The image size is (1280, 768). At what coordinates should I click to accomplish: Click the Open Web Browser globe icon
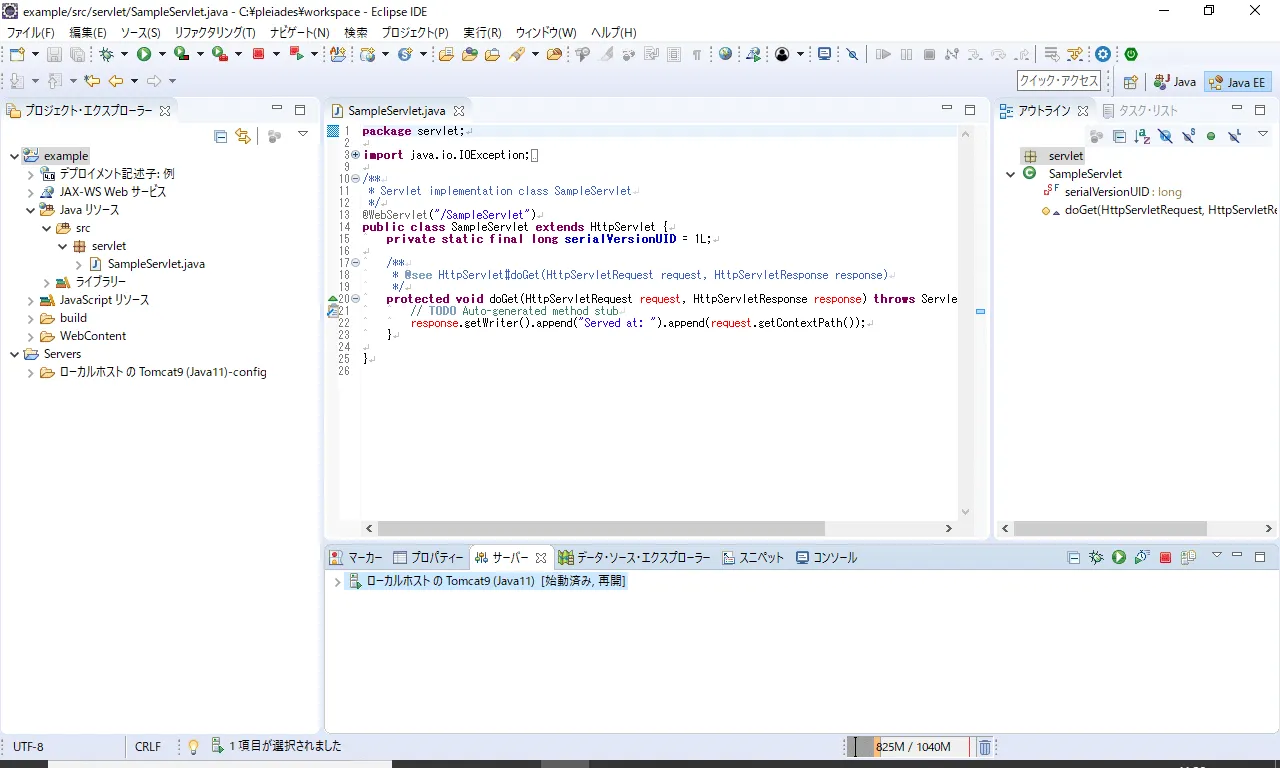(x=726, y=54)
